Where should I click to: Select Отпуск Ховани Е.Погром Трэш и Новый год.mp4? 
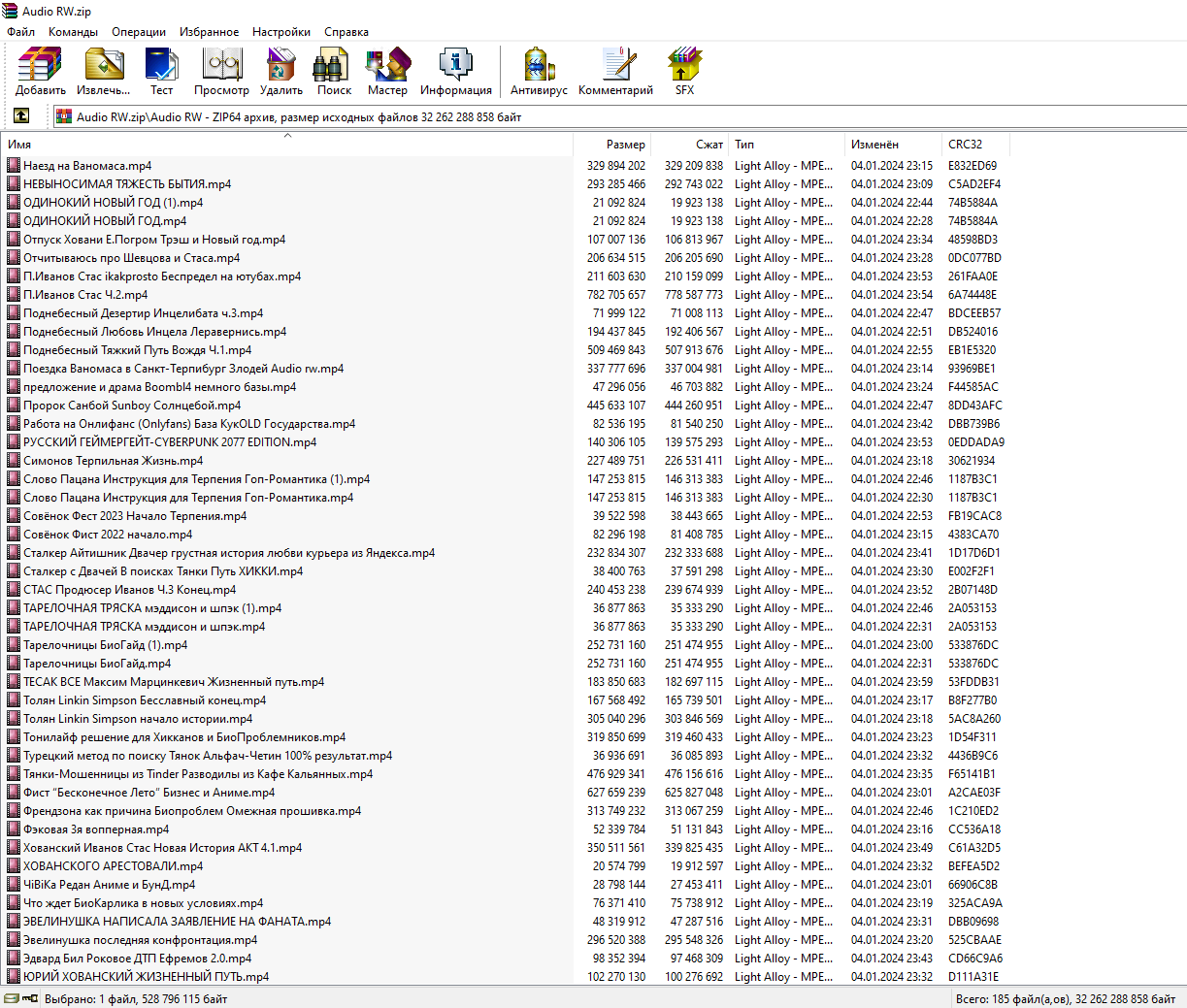154,239
